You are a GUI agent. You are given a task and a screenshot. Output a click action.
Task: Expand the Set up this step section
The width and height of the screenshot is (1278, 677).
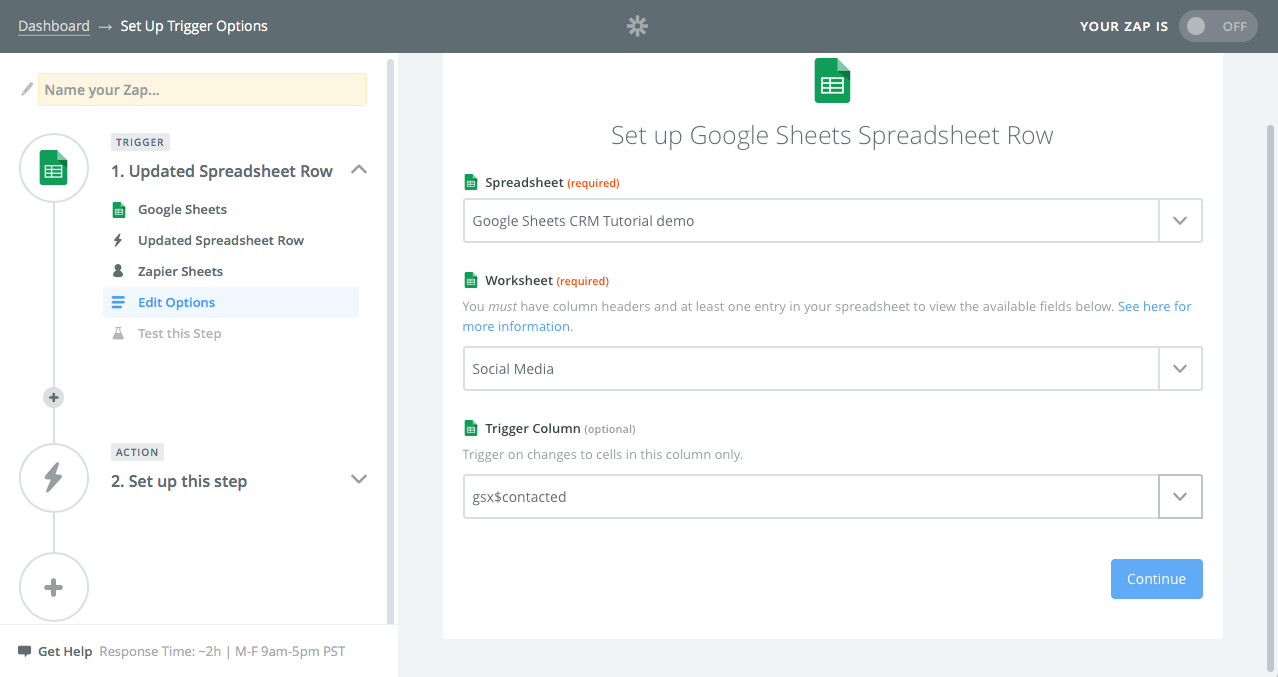(x=359, y=479)
